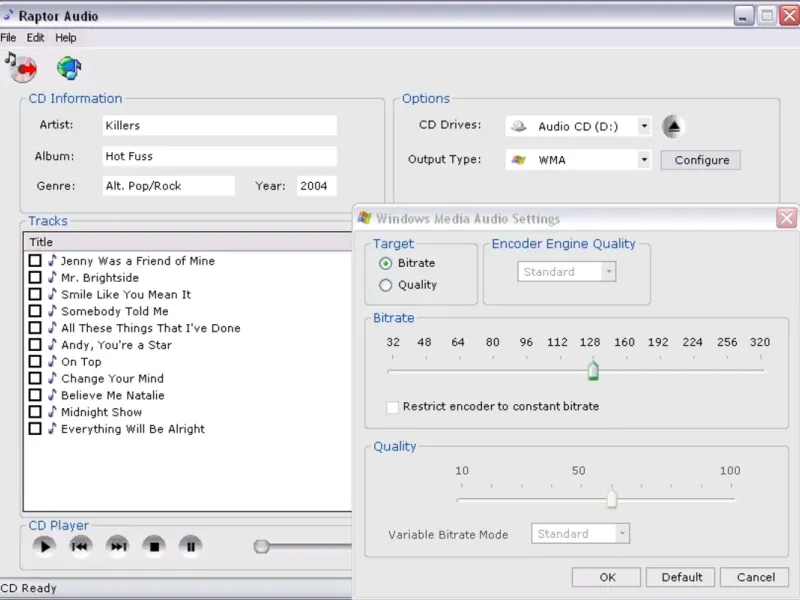The height and width of the screenshot is (600, 800).
Task: Enable Restrict encoder to constant bitrate
Action: [392, 407]
